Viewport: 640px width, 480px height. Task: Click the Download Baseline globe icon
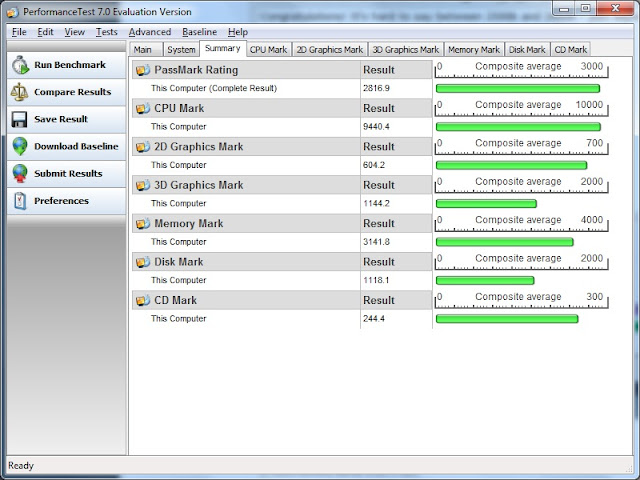(20, 147)
